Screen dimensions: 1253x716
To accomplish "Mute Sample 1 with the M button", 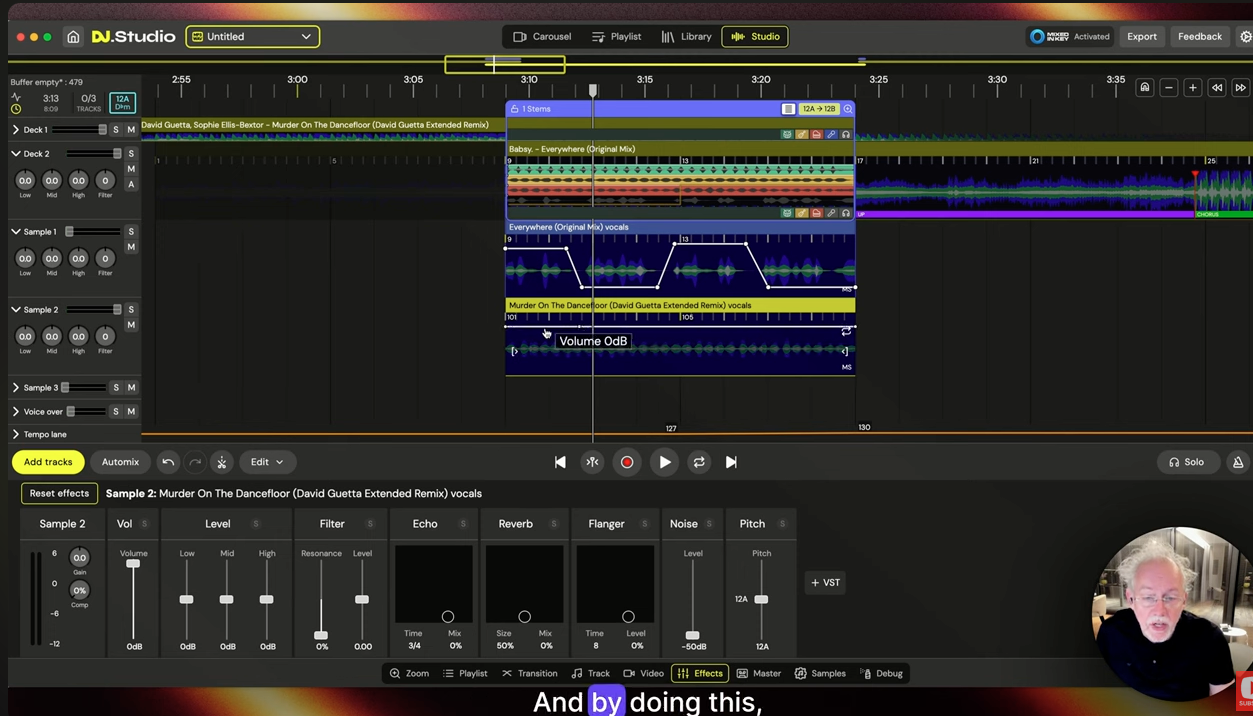I will (131, 247).
